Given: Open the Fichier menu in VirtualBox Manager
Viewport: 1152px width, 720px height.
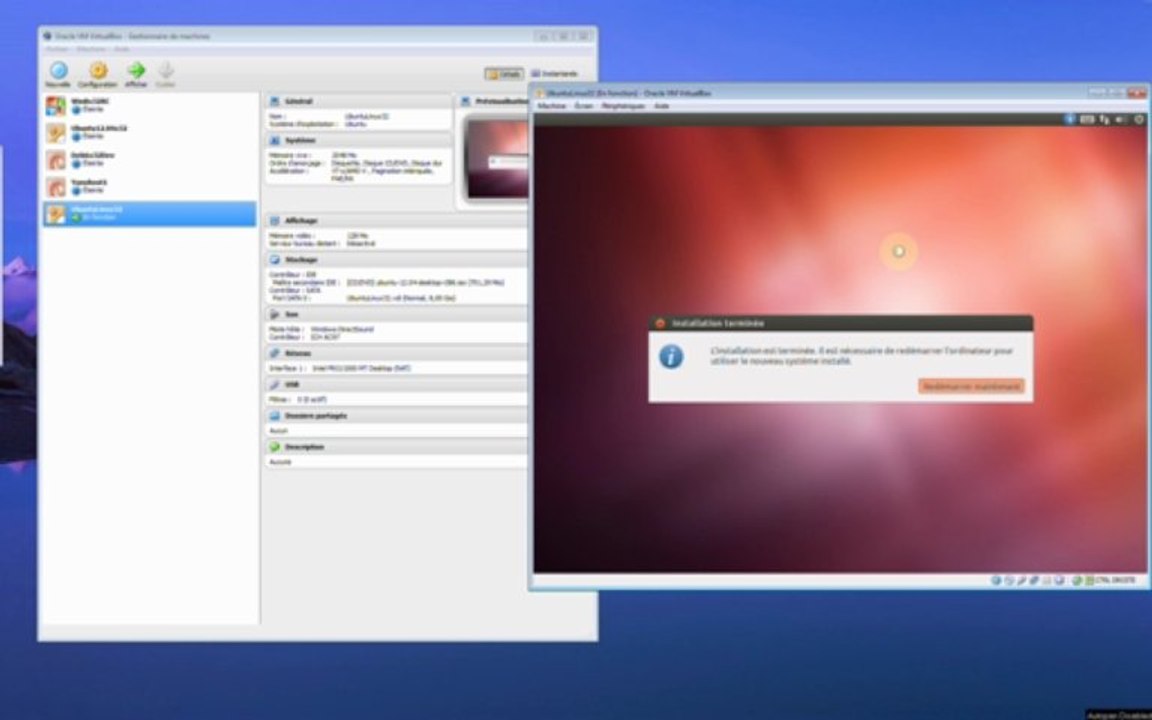Looking at the screenshot, I should point(57,49).
